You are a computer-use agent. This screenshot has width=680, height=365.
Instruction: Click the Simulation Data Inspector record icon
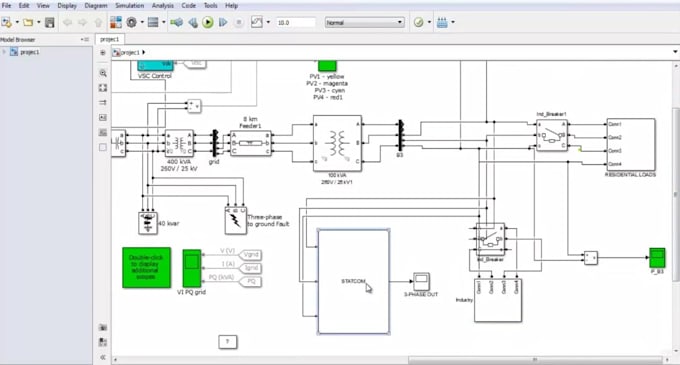tap(257, 23)
